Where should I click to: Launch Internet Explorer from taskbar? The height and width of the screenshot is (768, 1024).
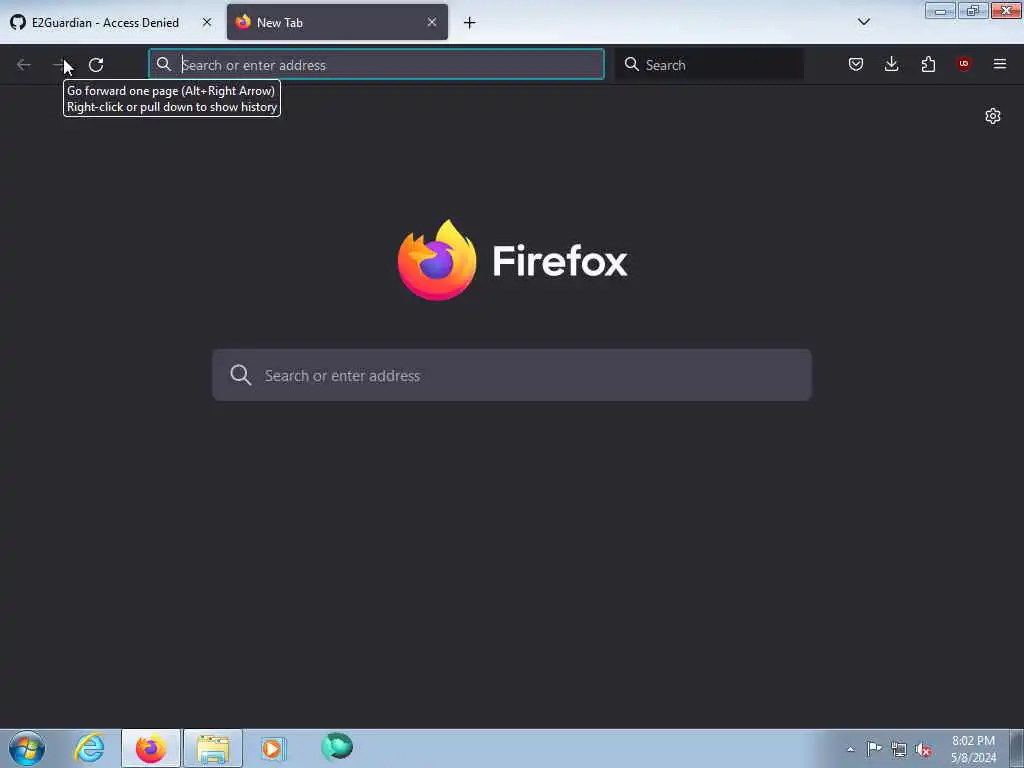pos(89,748)
